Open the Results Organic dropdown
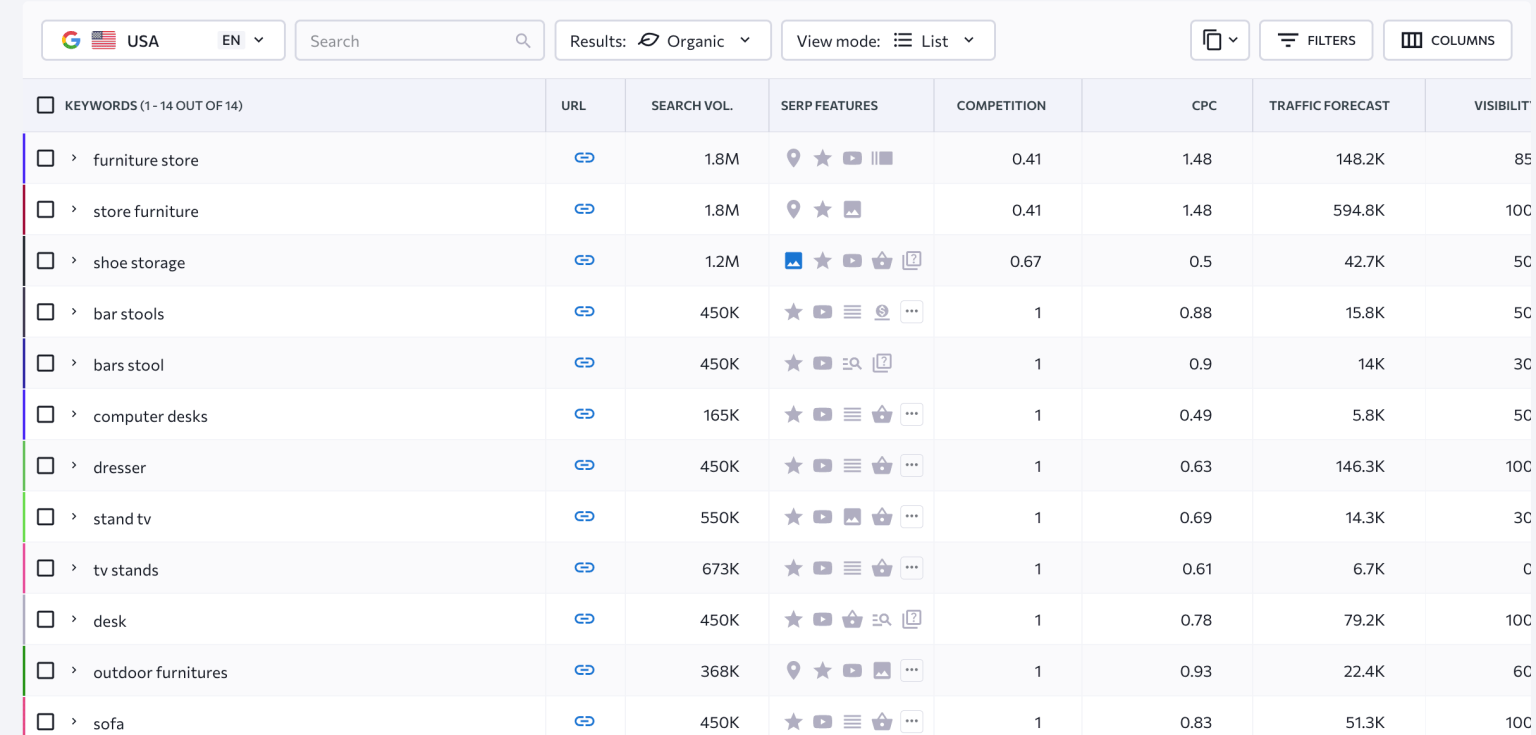This screenshot has width=1536, height=735. click(x=663, y=40)
